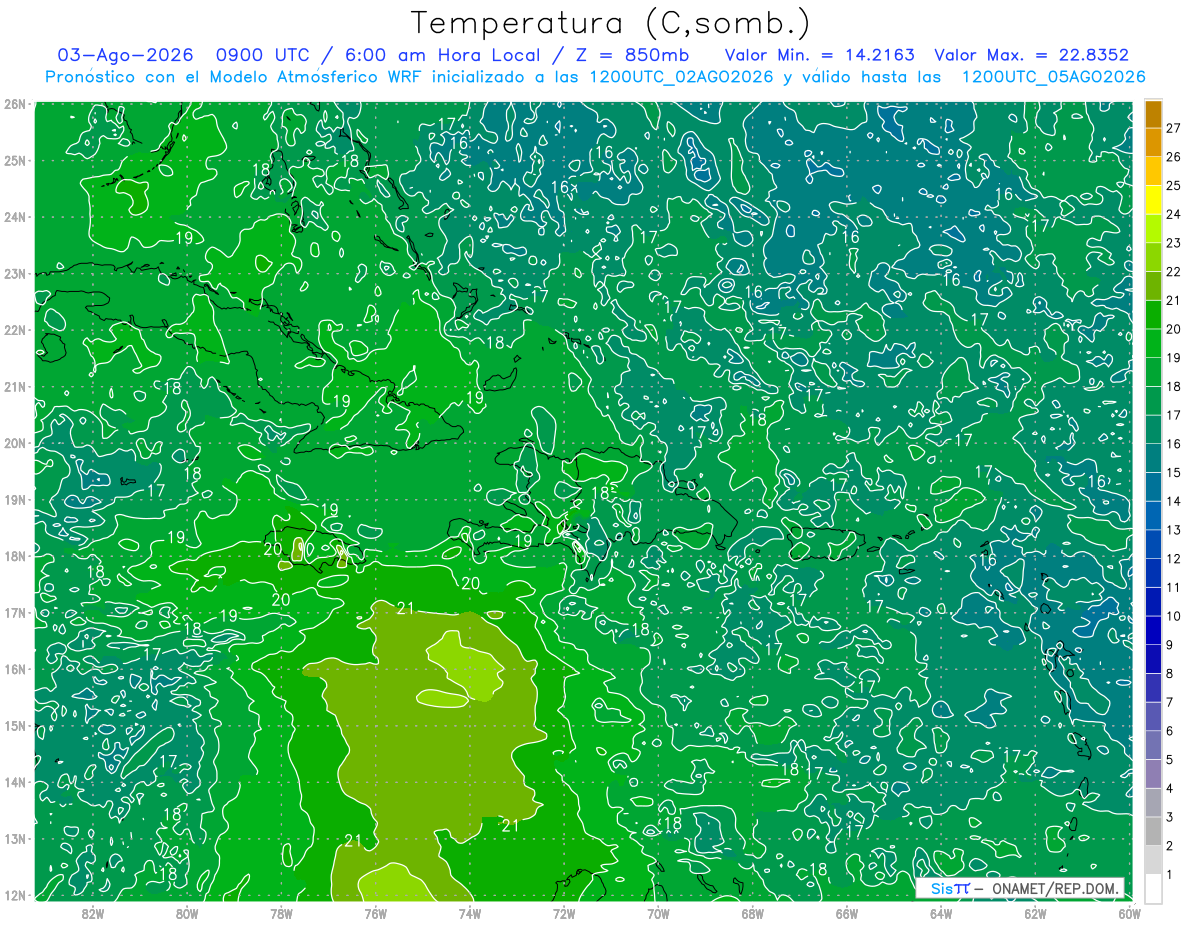Select the 'Valor Max. = 22.8352' readout
Screen dimensions: 1200x927
click(x=1030, y=55)
